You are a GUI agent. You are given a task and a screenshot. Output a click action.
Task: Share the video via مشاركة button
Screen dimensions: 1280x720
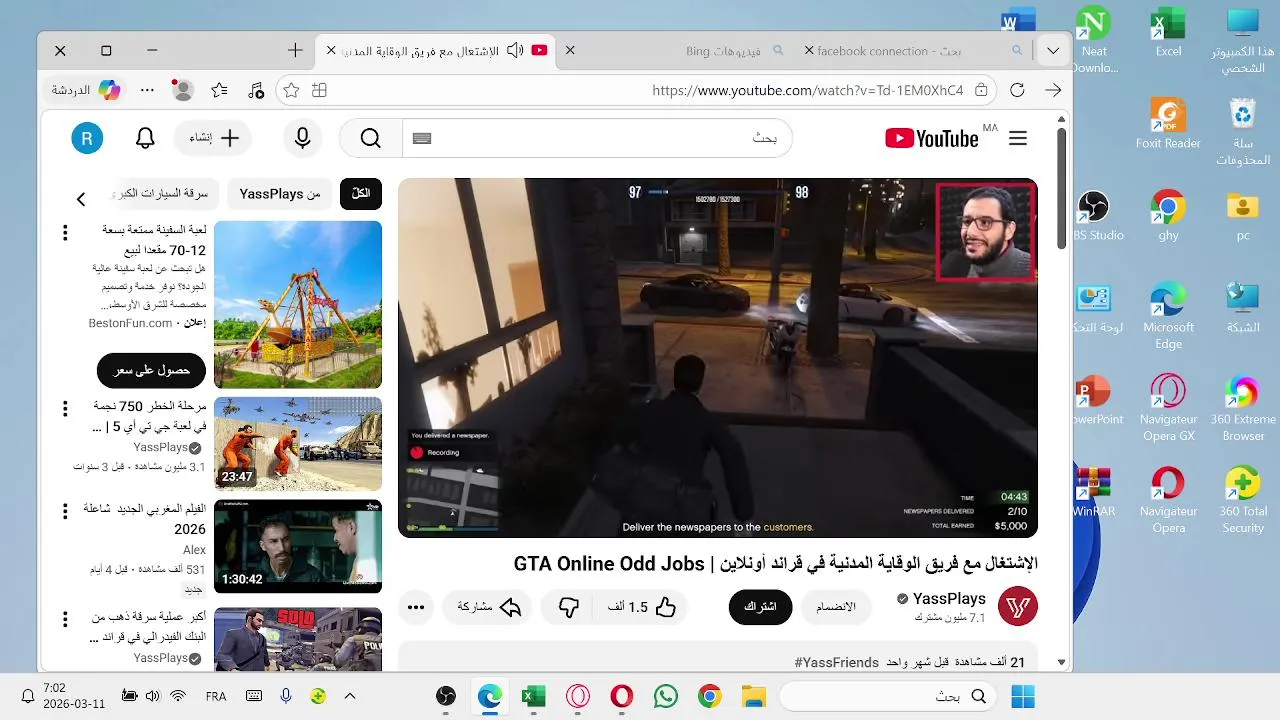pyautogui.click(x=489, y=607)
